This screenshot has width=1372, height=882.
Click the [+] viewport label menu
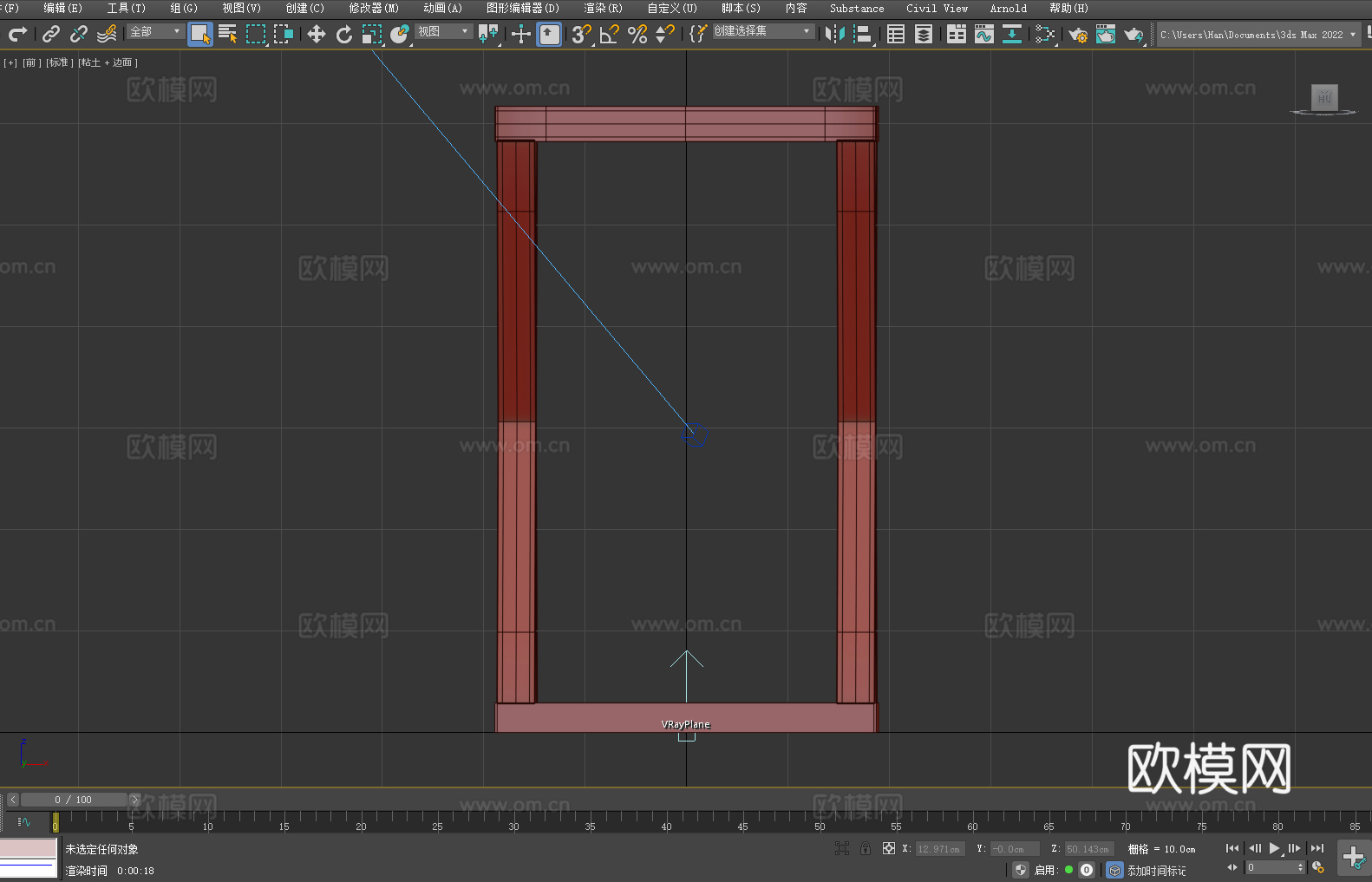10,62
